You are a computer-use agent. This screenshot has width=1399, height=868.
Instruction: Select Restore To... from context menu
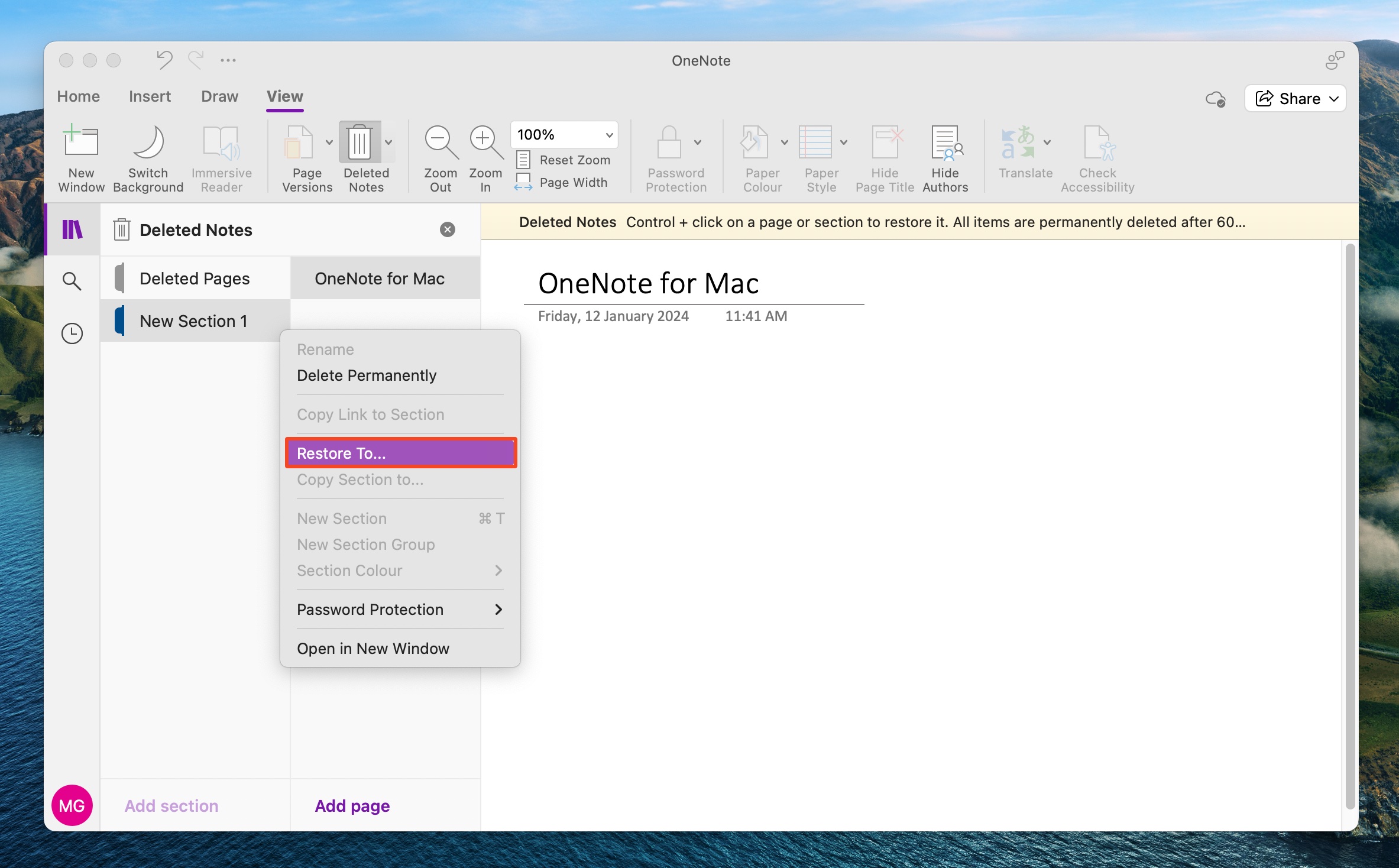(x=400, y=452)
